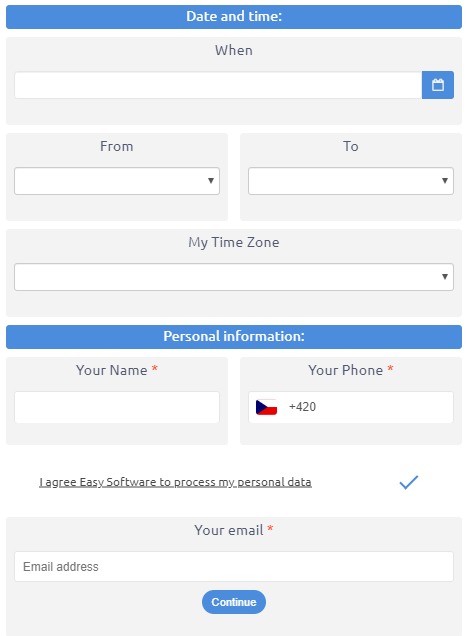The height and width of the screenshot is (636, 469).
Task: Open the personal data agreement link
Action: (175, 482)
